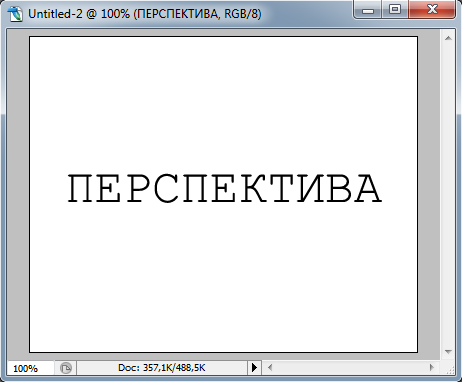Screen dimensions: 462x382
Task: Click the horizontal scrollbar track
Action: [x=351, y=368]
